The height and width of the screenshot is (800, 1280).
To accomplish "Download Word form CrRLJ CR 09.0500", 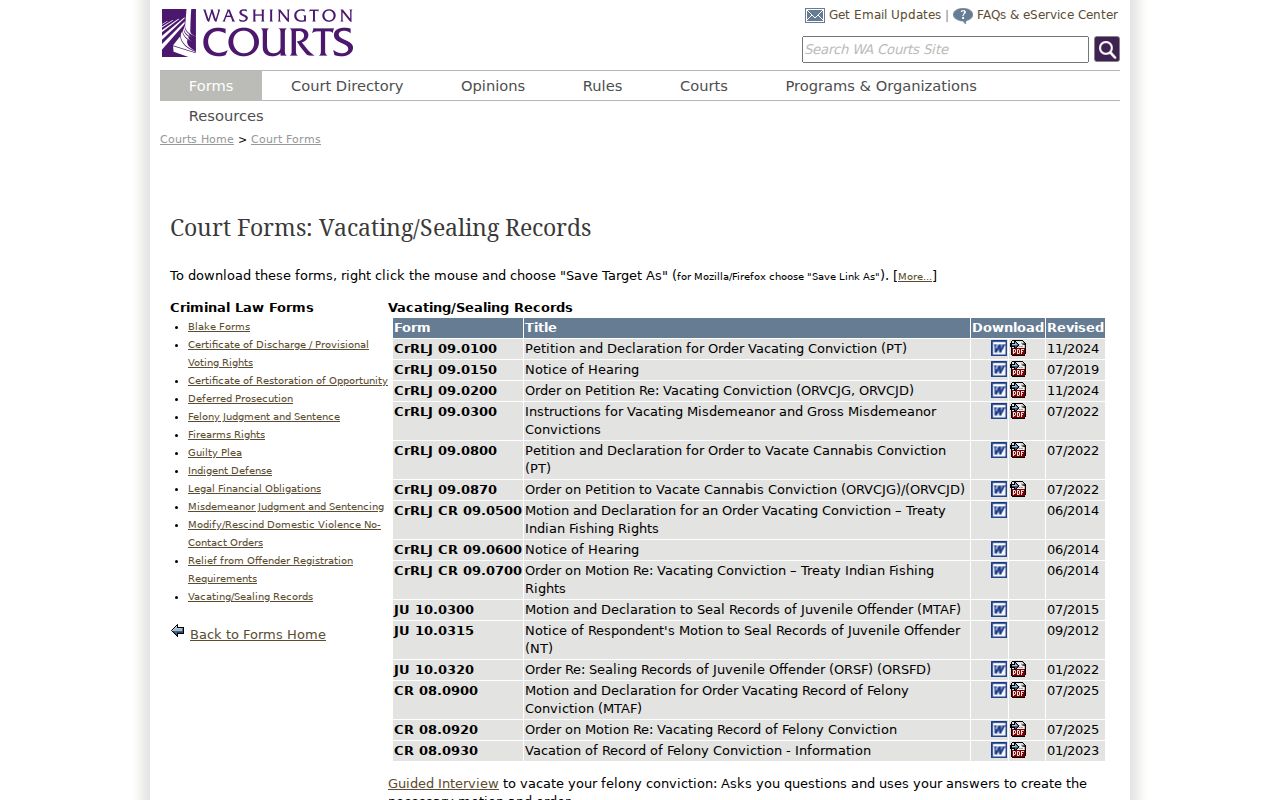I will pos(999,510).
